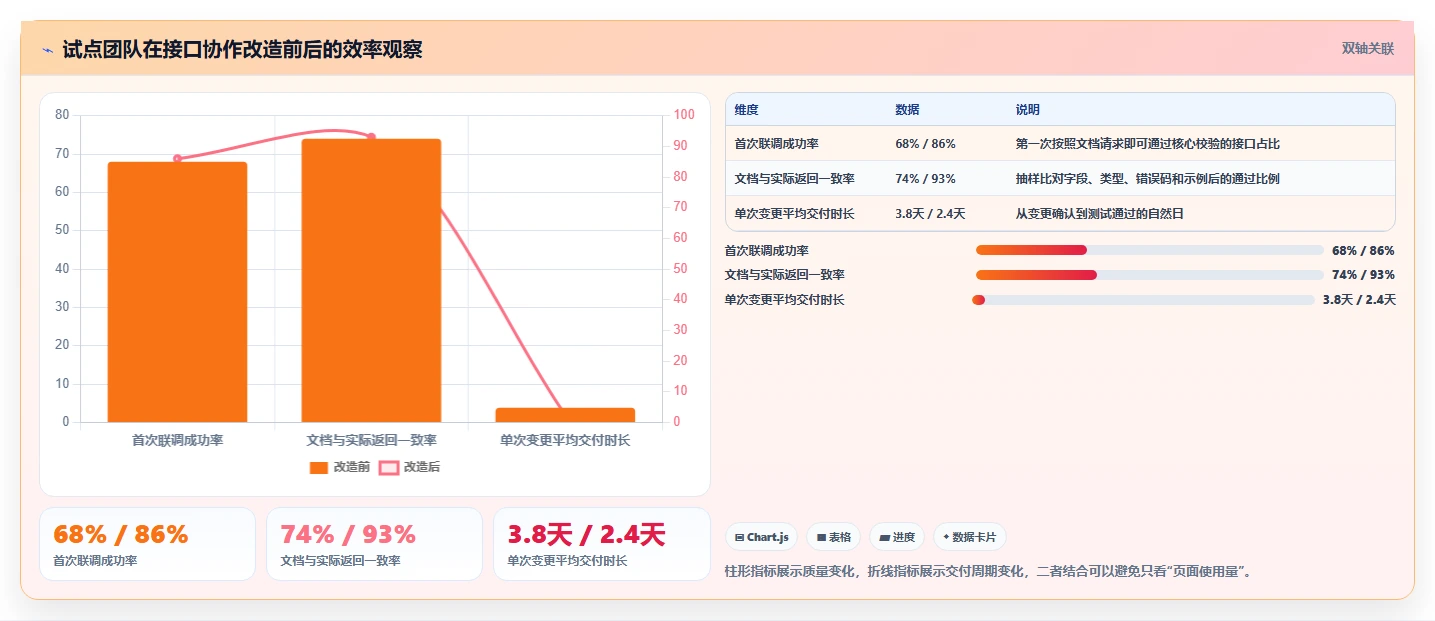
Task: Click the pink 改造后 legend swatch
Action: click(x=389, y=467)
